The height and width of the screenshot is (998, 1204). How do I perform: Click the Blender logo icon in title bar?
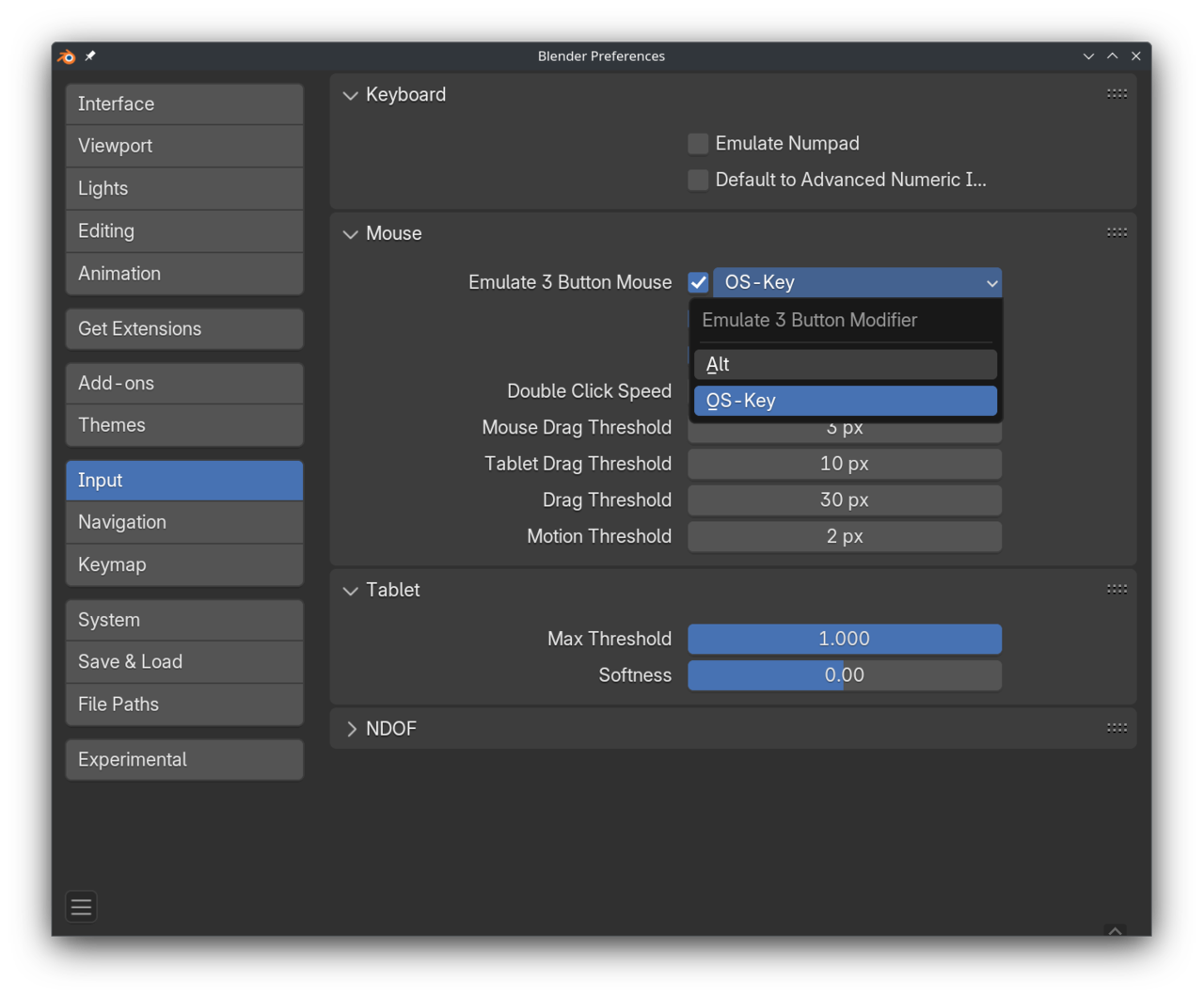tap(67, 56)
